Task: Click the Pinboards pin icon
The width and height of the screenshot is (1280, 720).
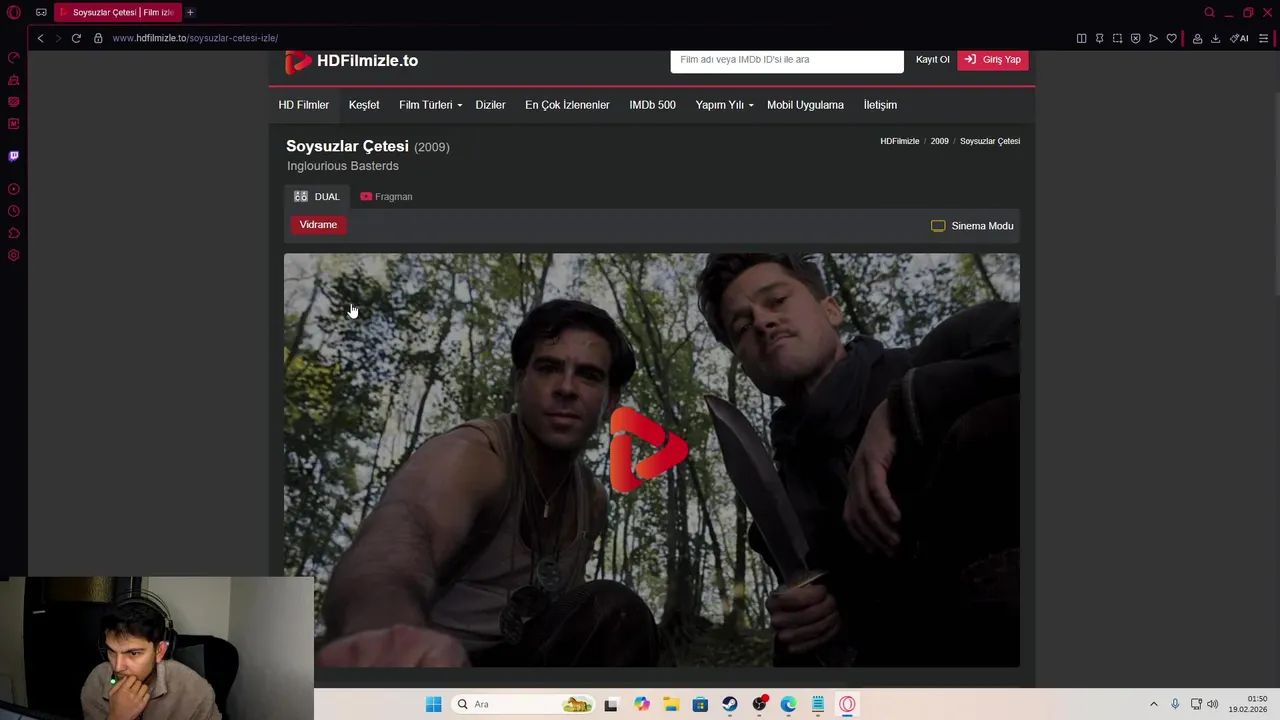Action: click(1099, 38)
